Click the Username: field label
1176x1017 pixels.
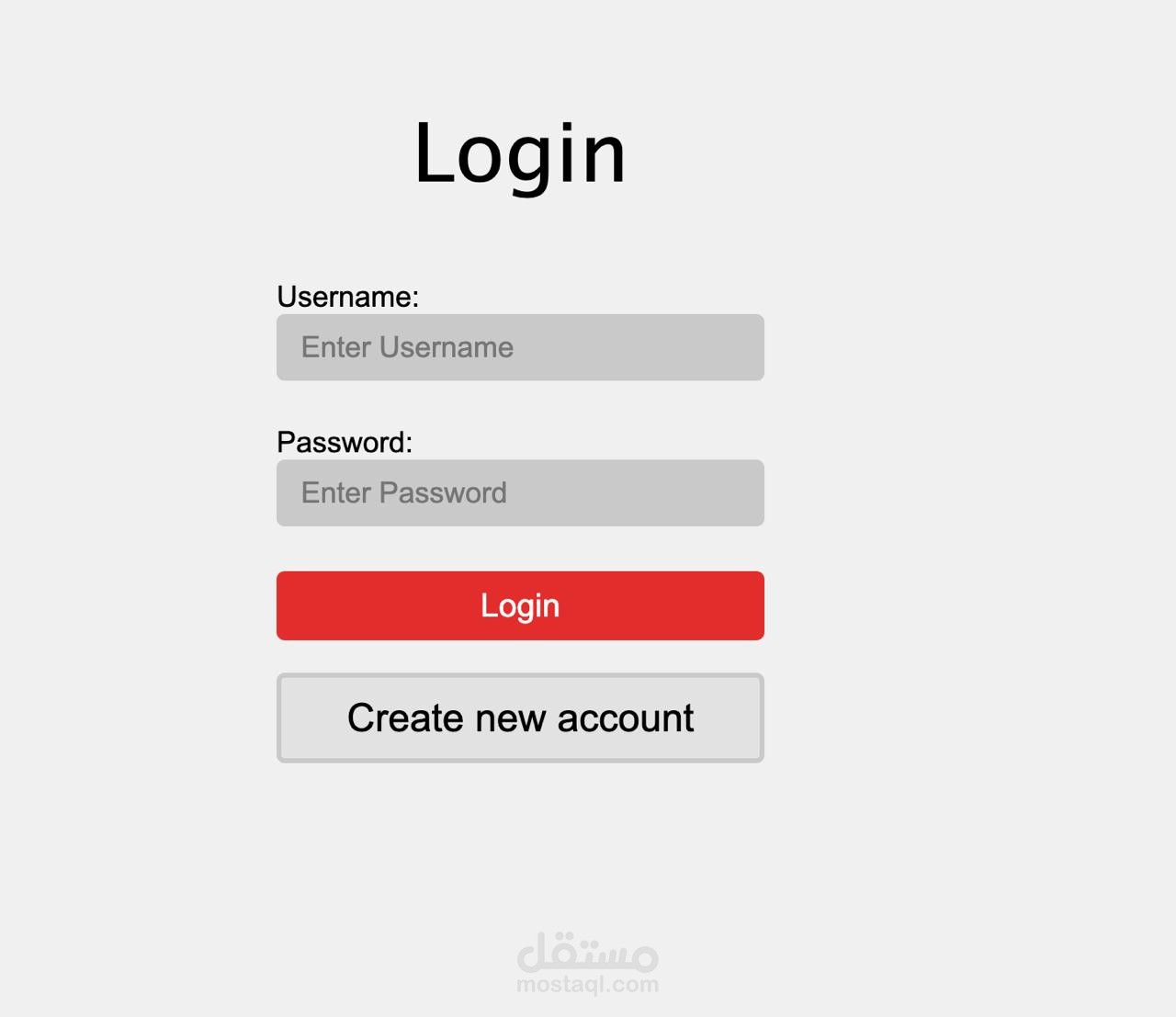coord(347,297)
